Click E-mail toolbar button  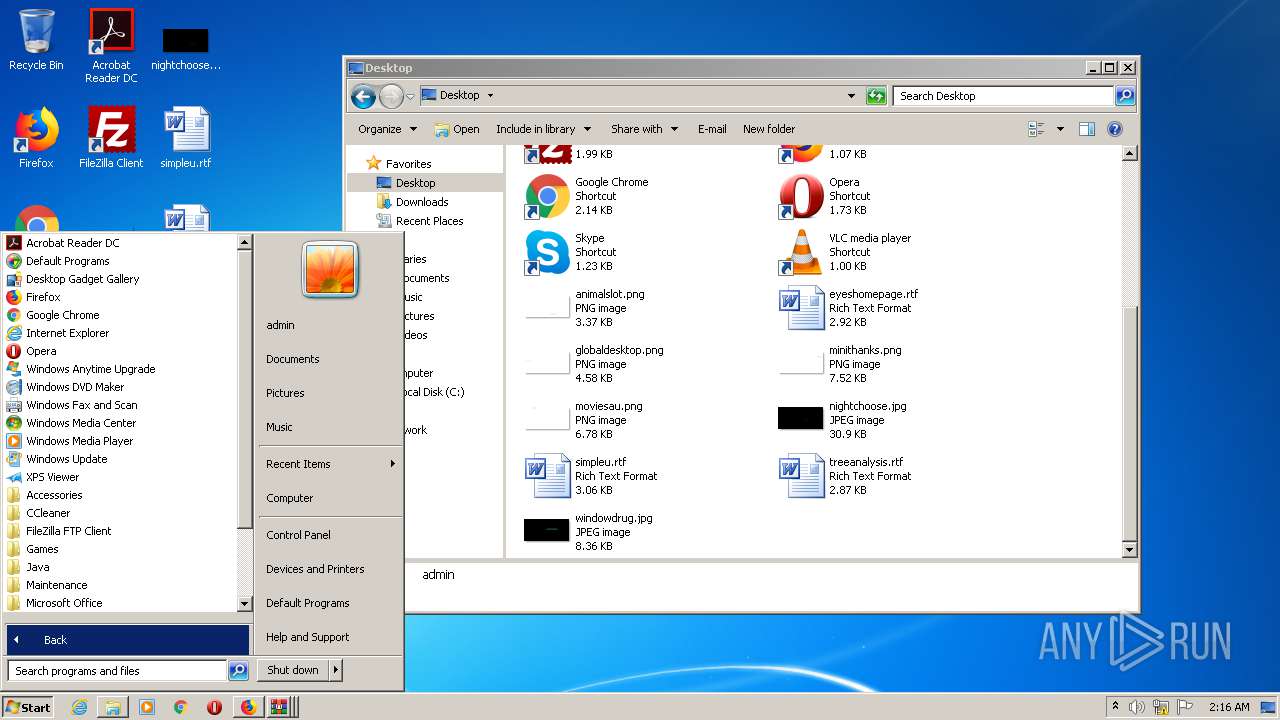pyautogui.click(x=712, y=129)
